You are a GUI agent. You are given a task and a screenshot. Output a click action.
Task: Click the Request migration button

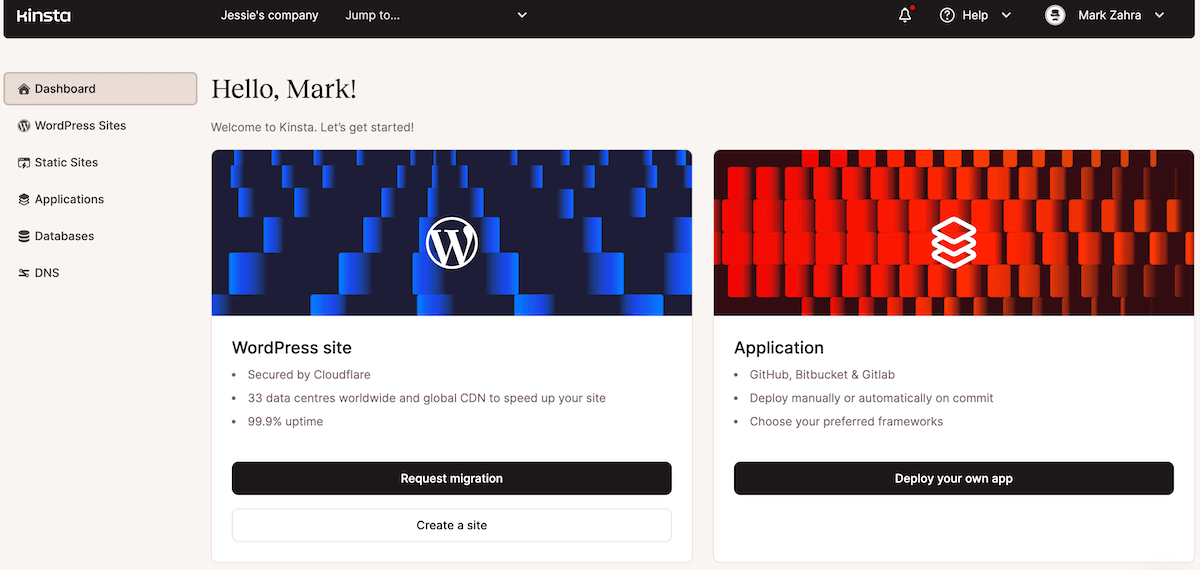pyautogui.click(x=452, y=478)
